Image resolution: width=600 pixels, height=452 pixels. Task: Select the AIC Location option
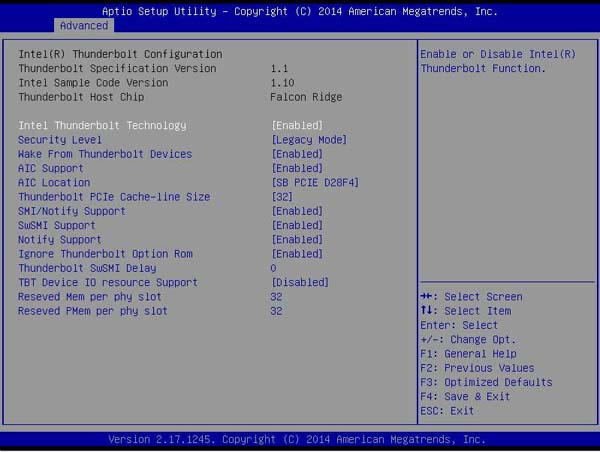(x=54, y=183)
